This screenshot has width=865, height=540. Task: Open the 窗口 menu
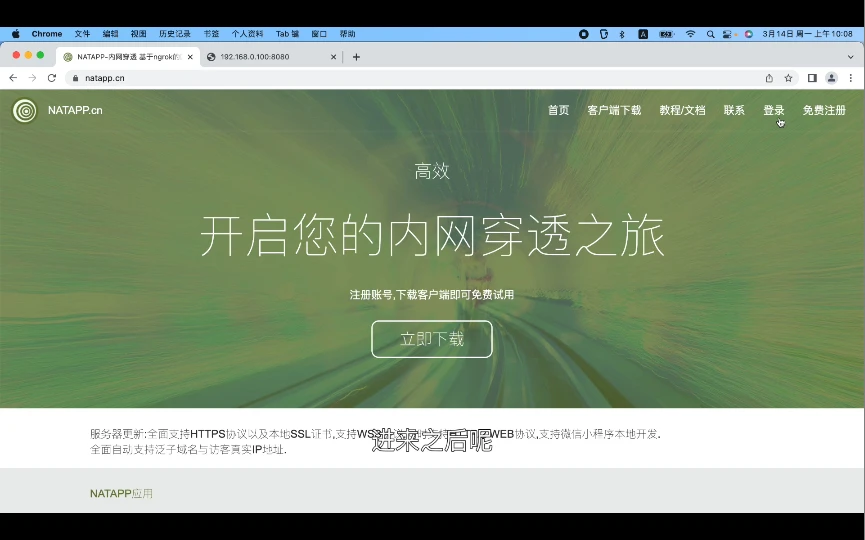coord(319,34)
